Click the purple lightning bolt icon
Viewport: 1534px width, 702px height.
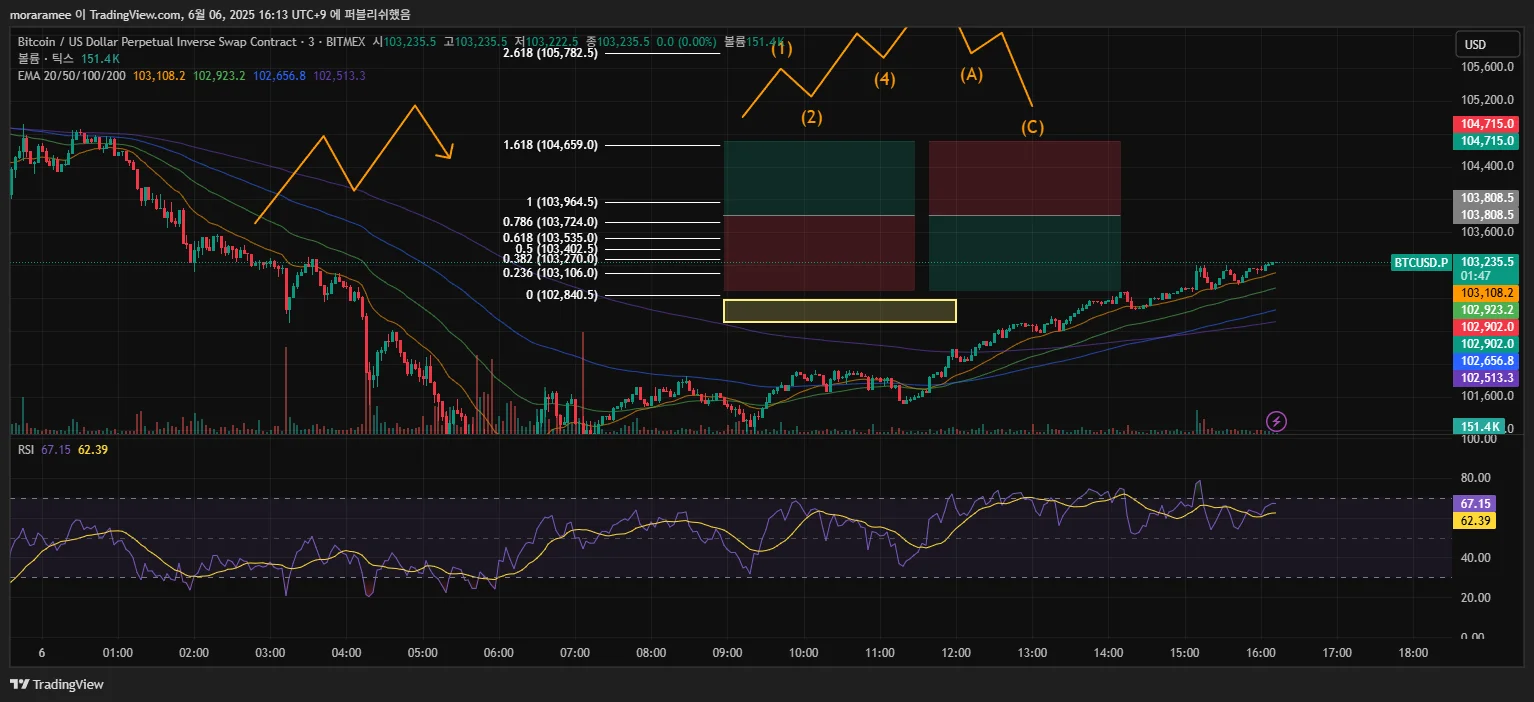click(1276, 421)
